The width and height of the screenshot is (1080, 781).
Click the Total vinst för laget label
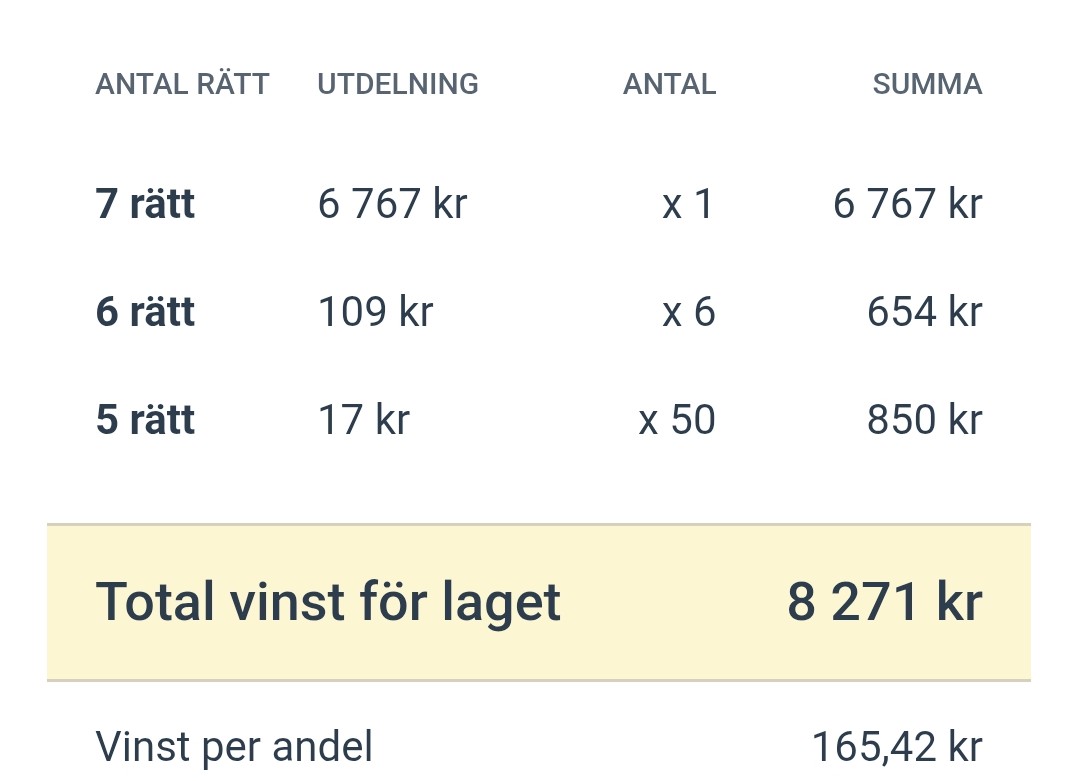click(329, 603)
